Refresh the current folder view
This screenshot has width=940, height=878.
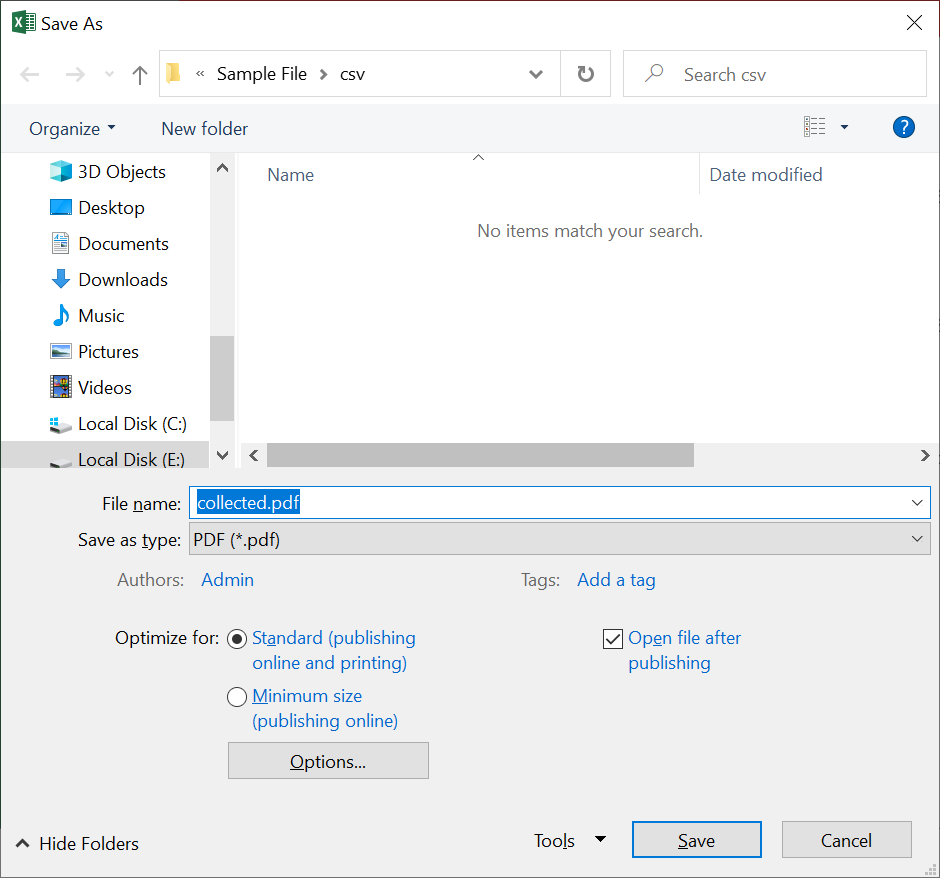(585, 73)
